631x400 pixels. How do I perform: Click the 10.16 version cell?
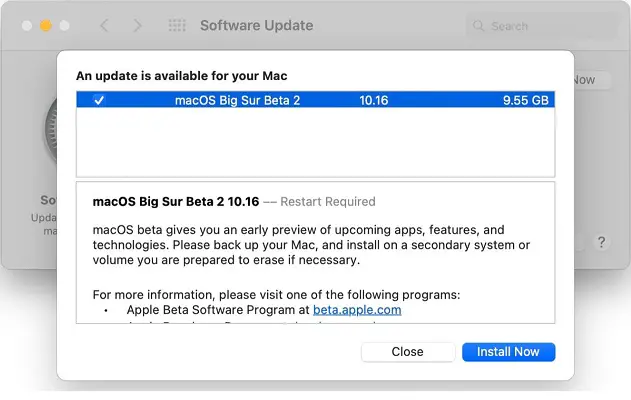point(373,100)
